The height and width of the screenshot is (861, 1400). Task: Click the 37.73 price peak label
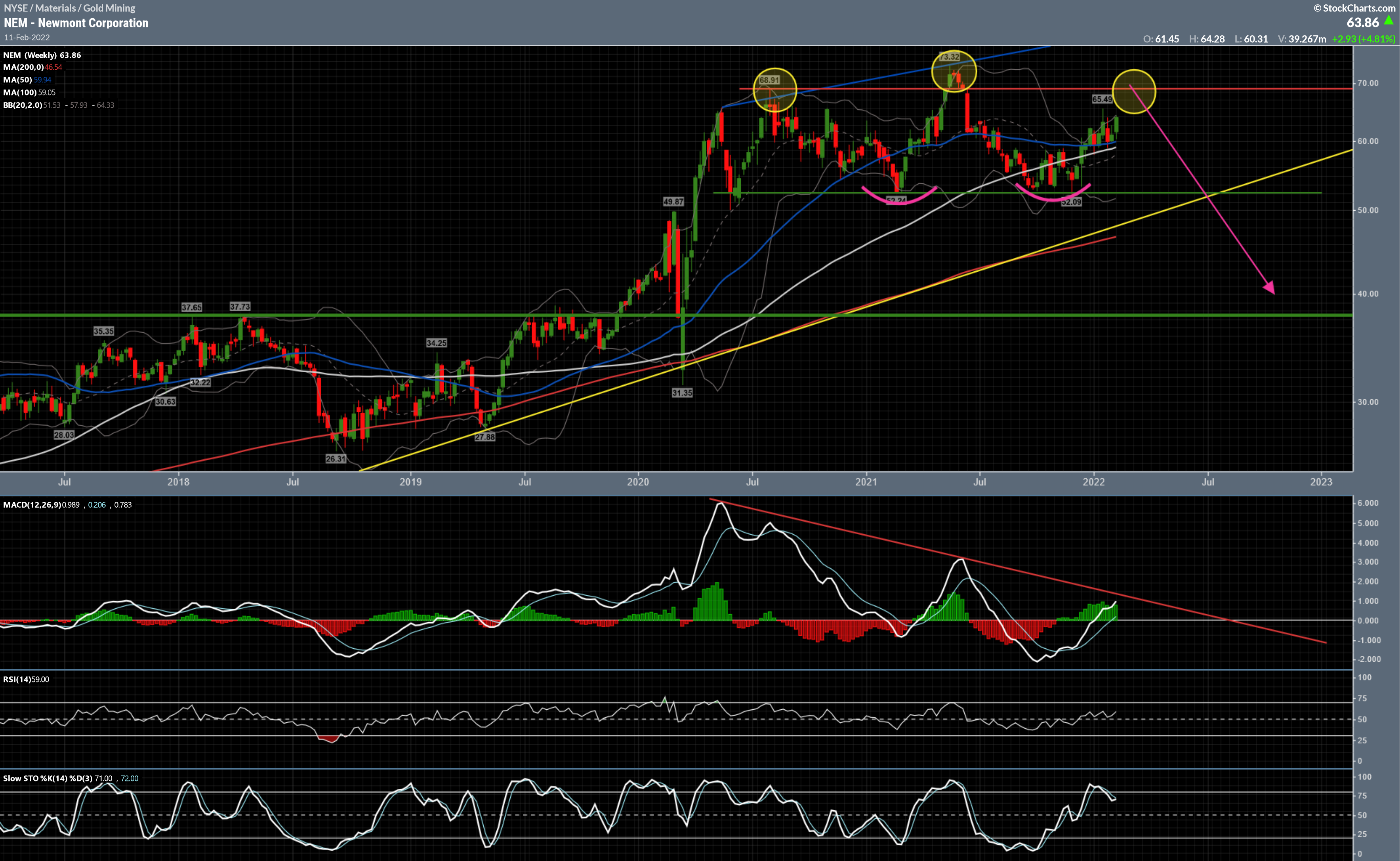point(240,307)
